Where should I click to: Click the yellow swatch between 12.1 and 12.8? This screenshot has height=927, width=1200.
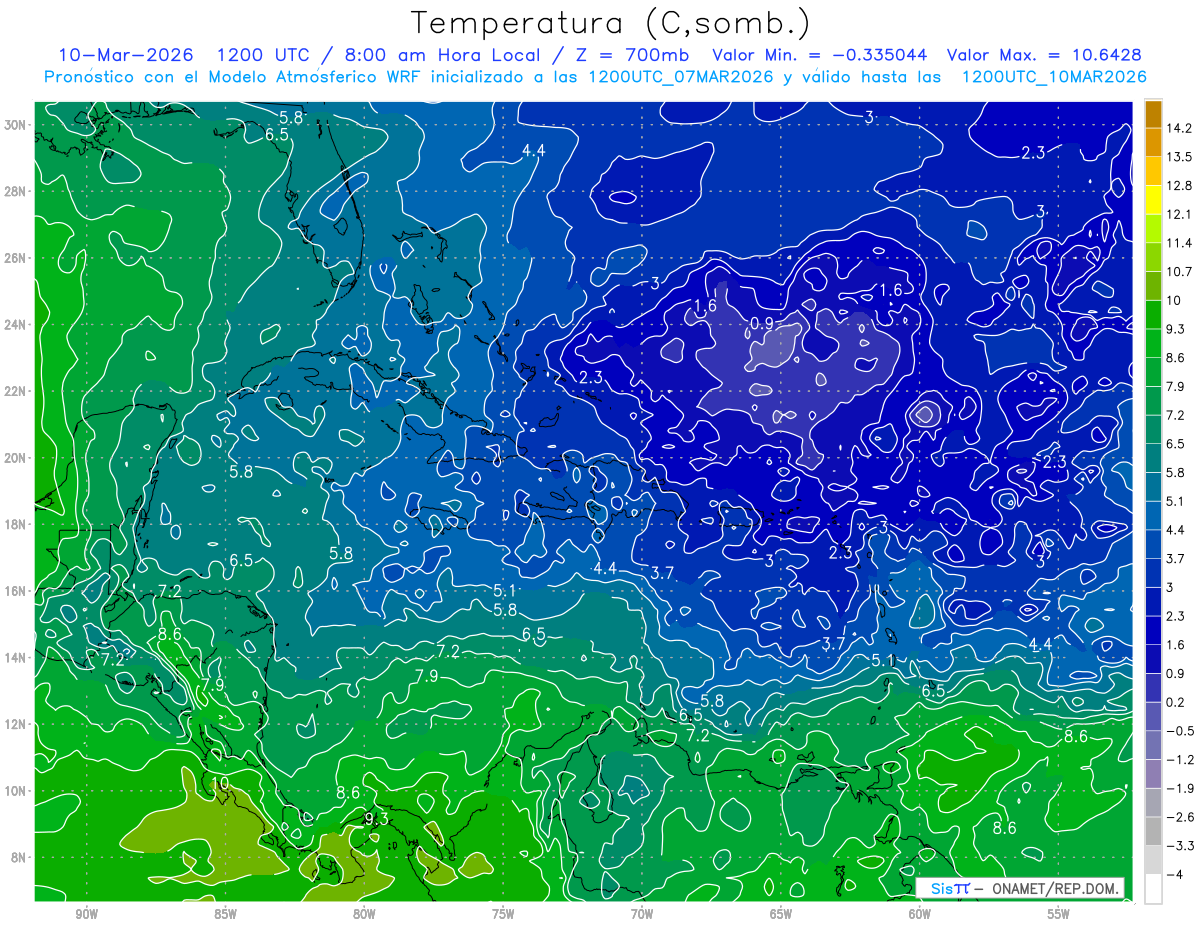click(1153, 200)
